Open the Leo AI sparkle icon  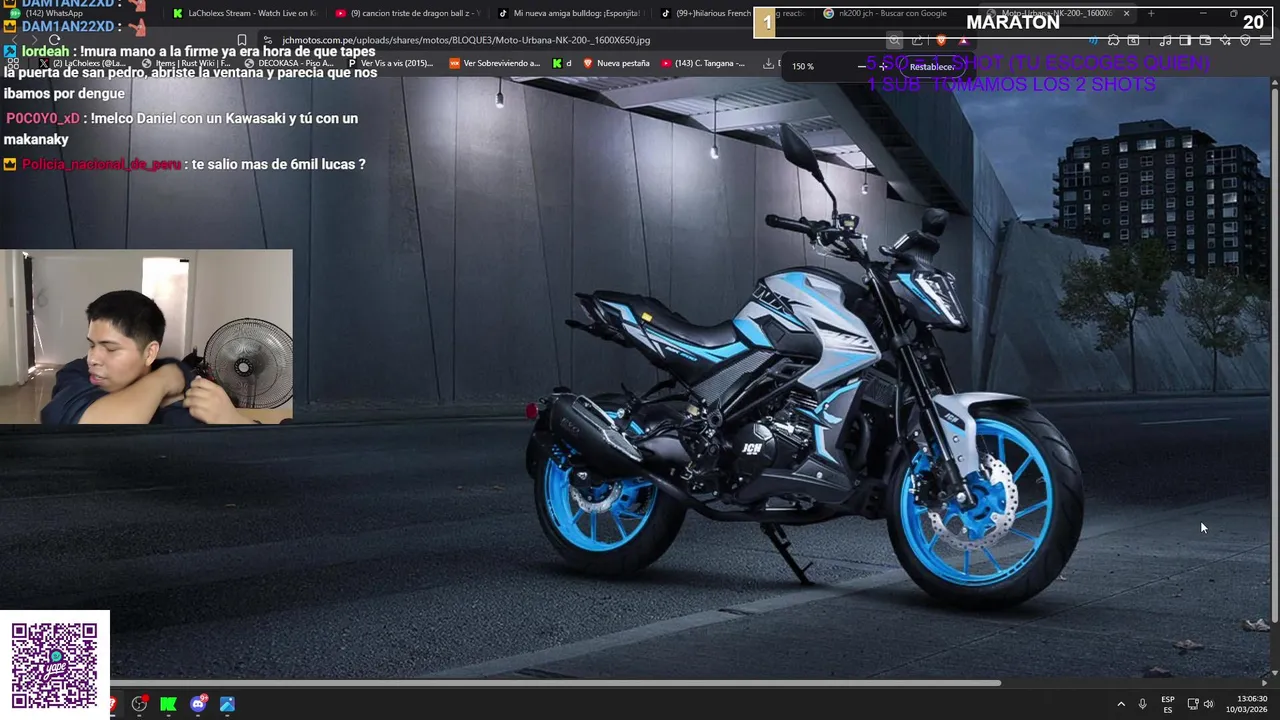[1225, 41]
